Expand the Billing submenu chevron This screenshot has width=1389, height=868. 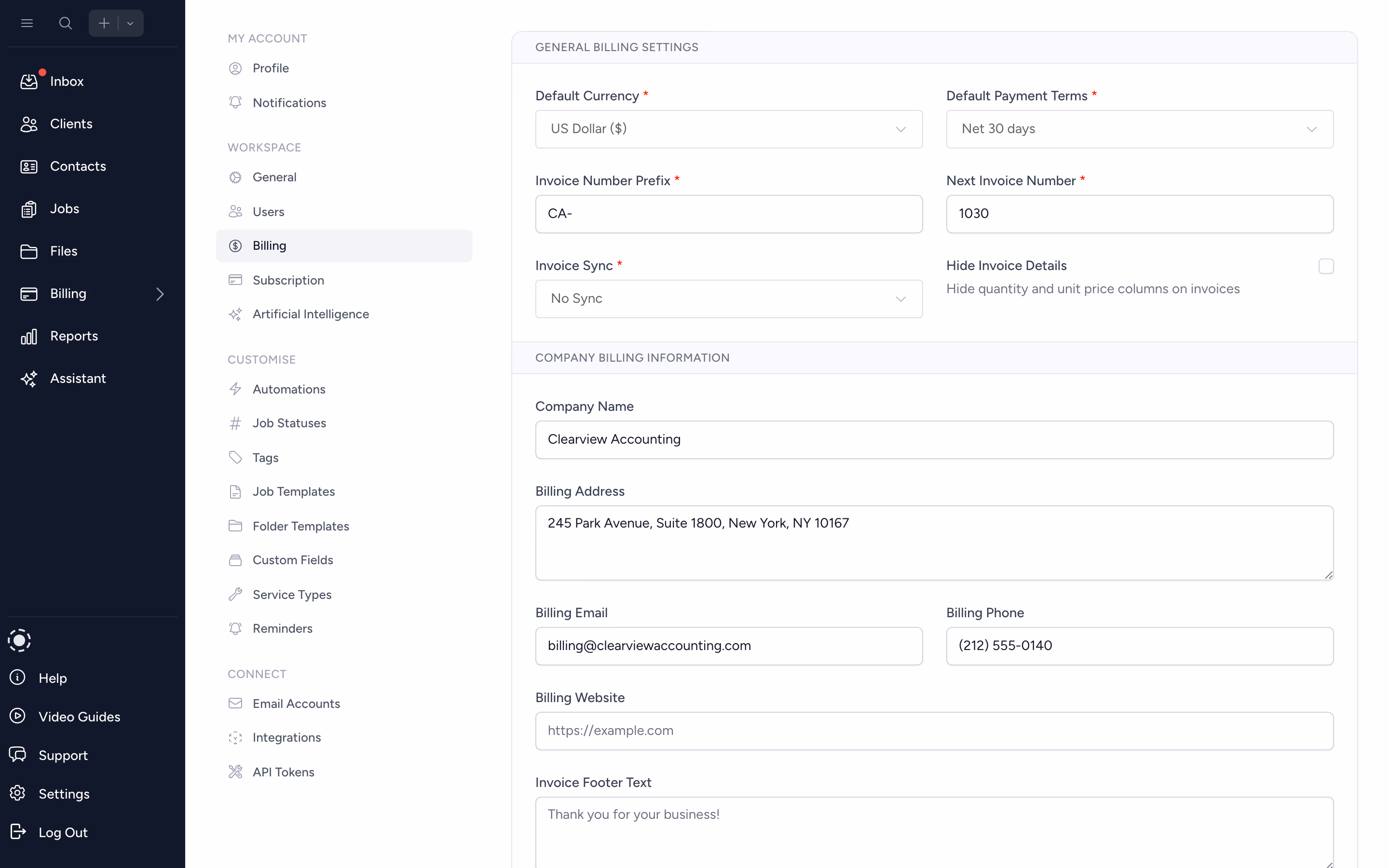coord(160,294)
